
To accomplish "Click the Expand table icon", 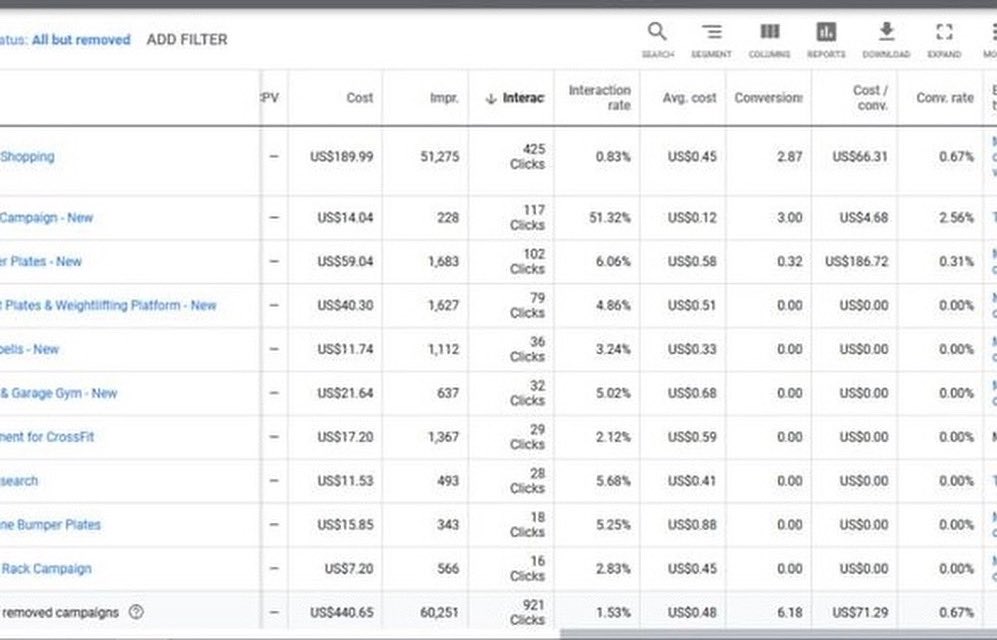I will tap(944, 31).
